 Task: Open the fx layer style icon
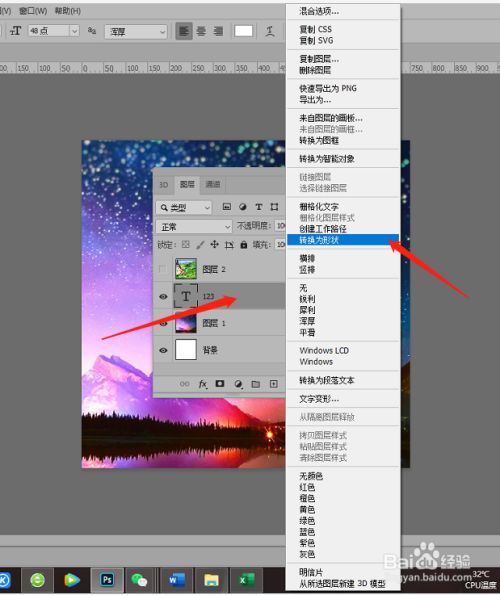pos(203,384)
